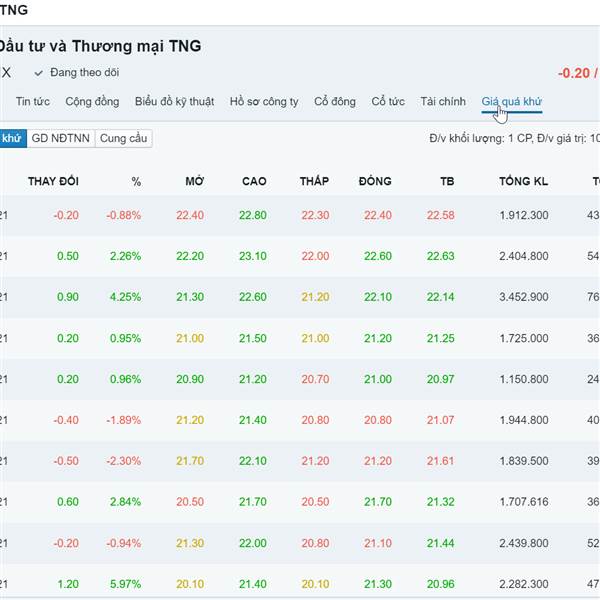This screenshot has width=600, height=600.
Task: Click average price 21.32 cell
Action: click(x=440, y=502)
